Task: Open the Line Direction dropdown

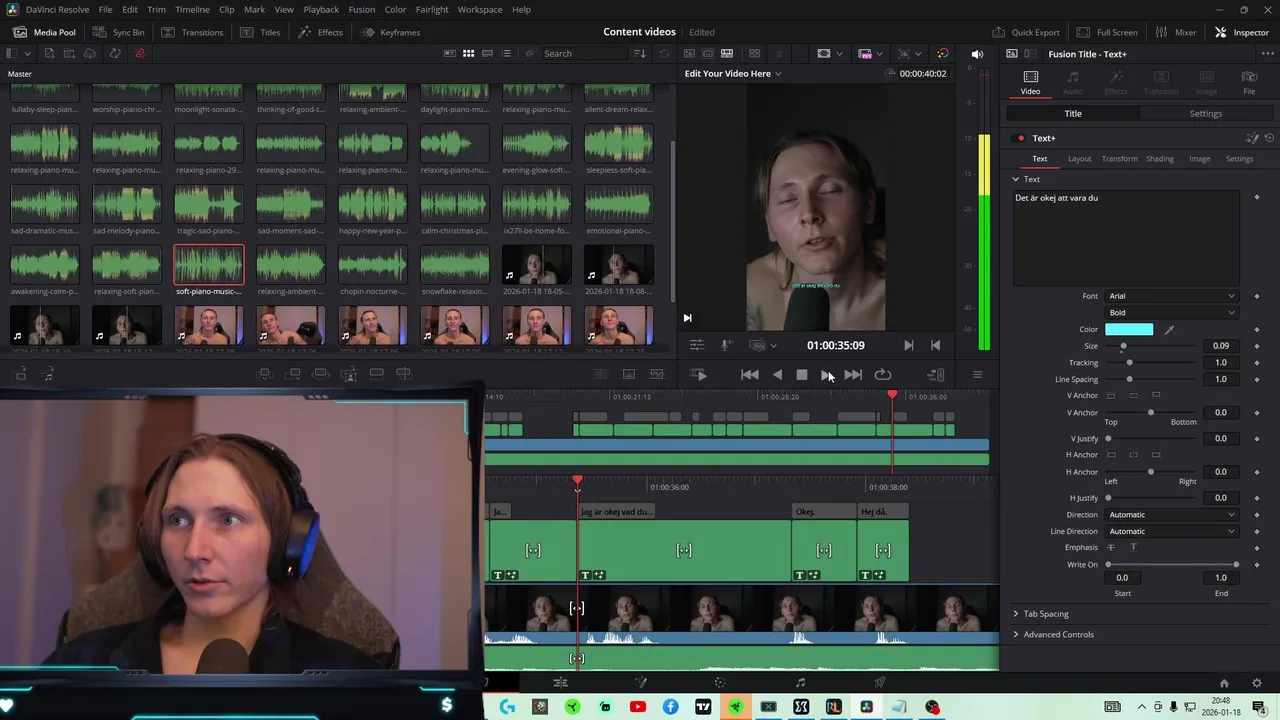Action: click(1171, 531)
